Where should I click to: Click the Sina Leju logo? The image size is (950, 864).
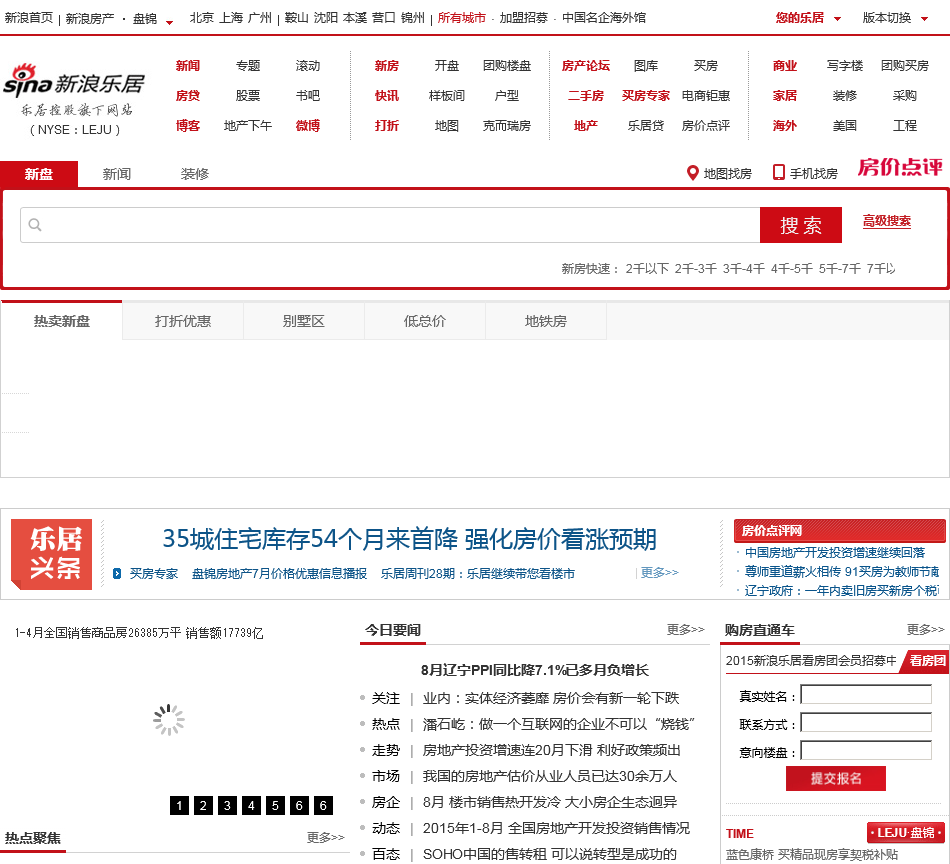(x=73, y=83)
